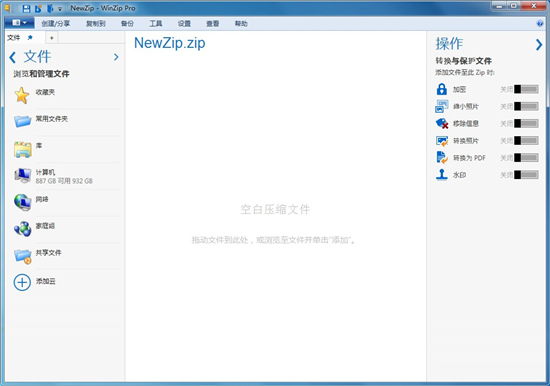This screenshot has height=386, width=550.
Task: Open the 查看 ribbon tab
Action: click(x=213, y=24)
